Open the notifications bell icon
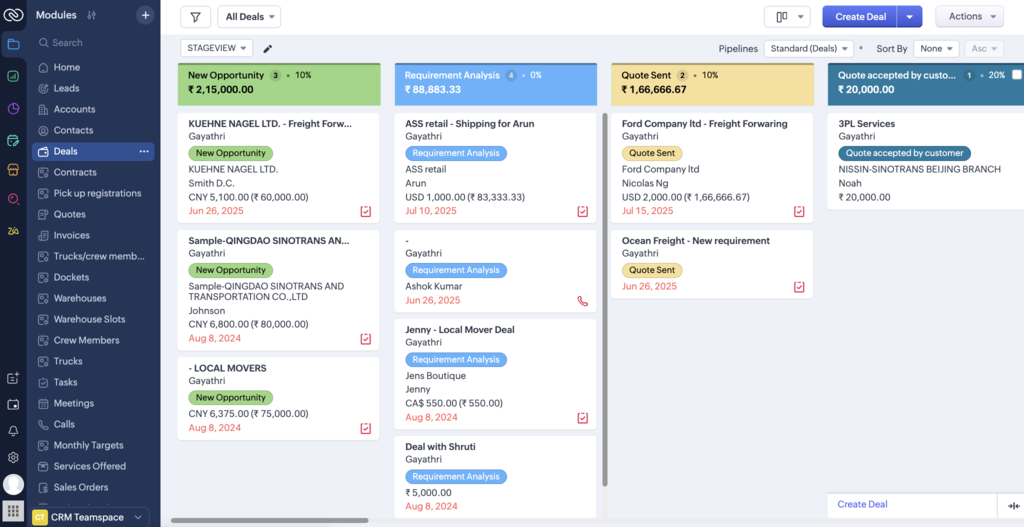This screenshot has height=527, width=1024. (x=13, y=431)
